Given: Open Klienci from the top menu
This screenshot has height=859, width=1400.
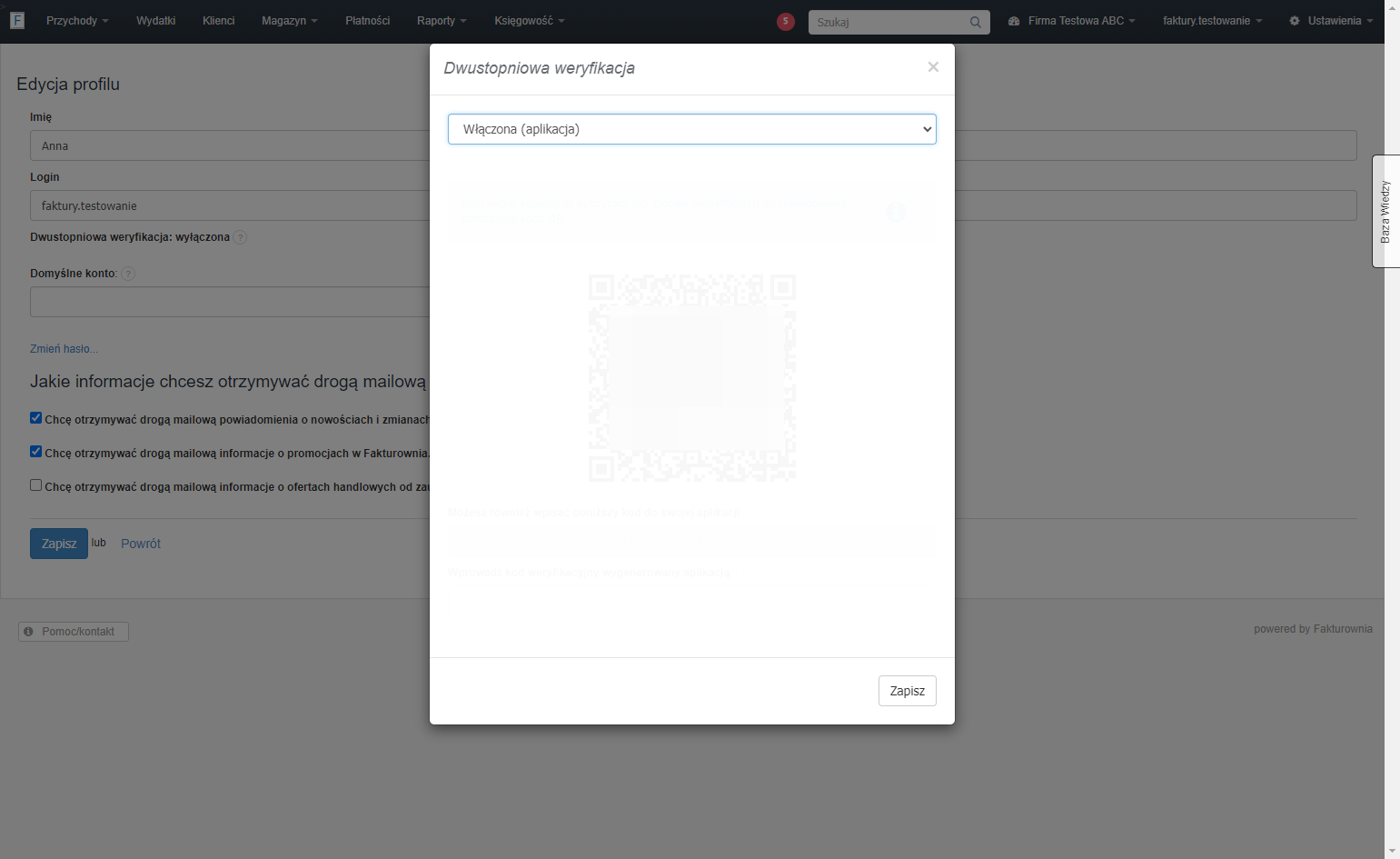Looking at the screenshot, I should click(x=219, y=21).
